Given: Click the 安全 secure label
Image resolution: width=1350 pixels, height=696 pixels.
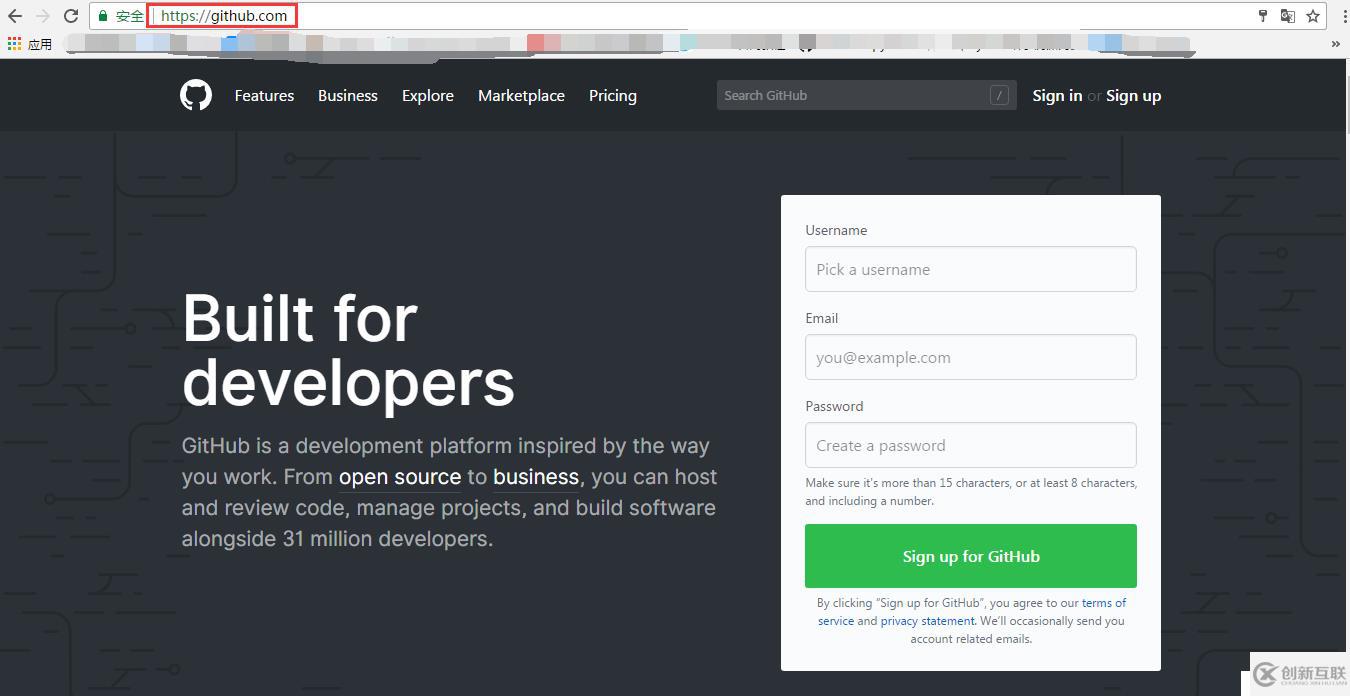Looking at the screenshot, I should pyautogui.click(x=130, y=16).
